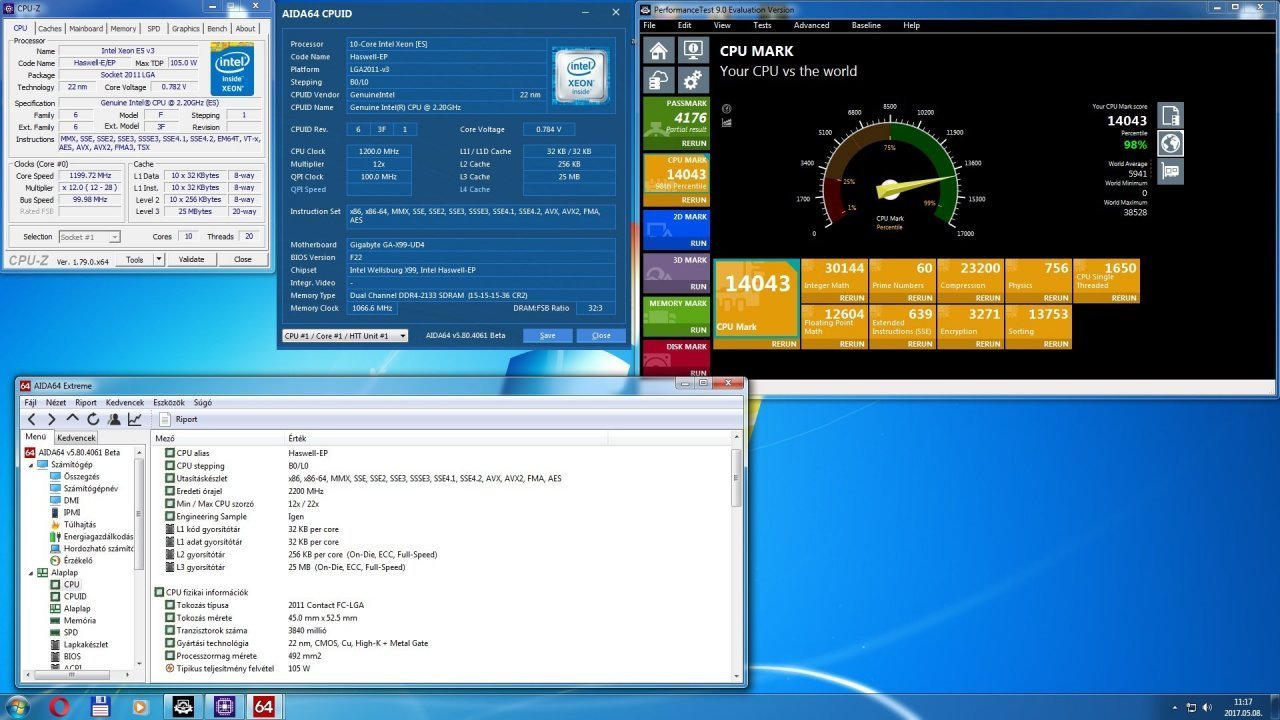1280x720 pixels.
Task: Click the hardware card icon below the globe
Action: 1170,171
